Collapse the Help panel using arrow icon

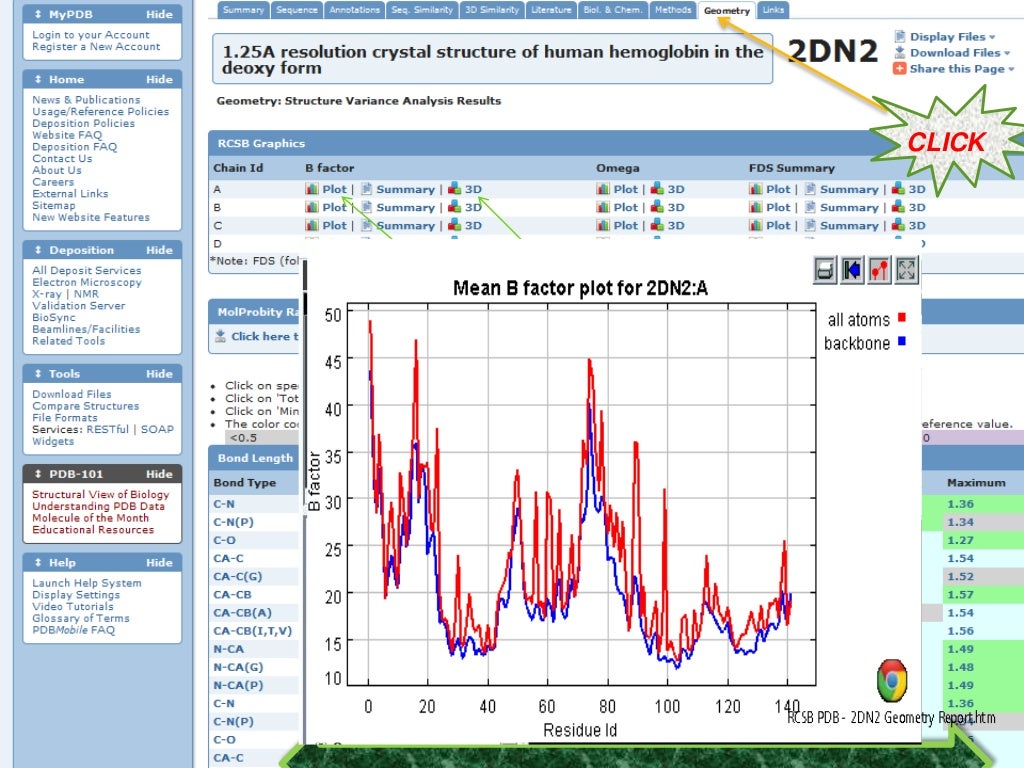[38, 562]
